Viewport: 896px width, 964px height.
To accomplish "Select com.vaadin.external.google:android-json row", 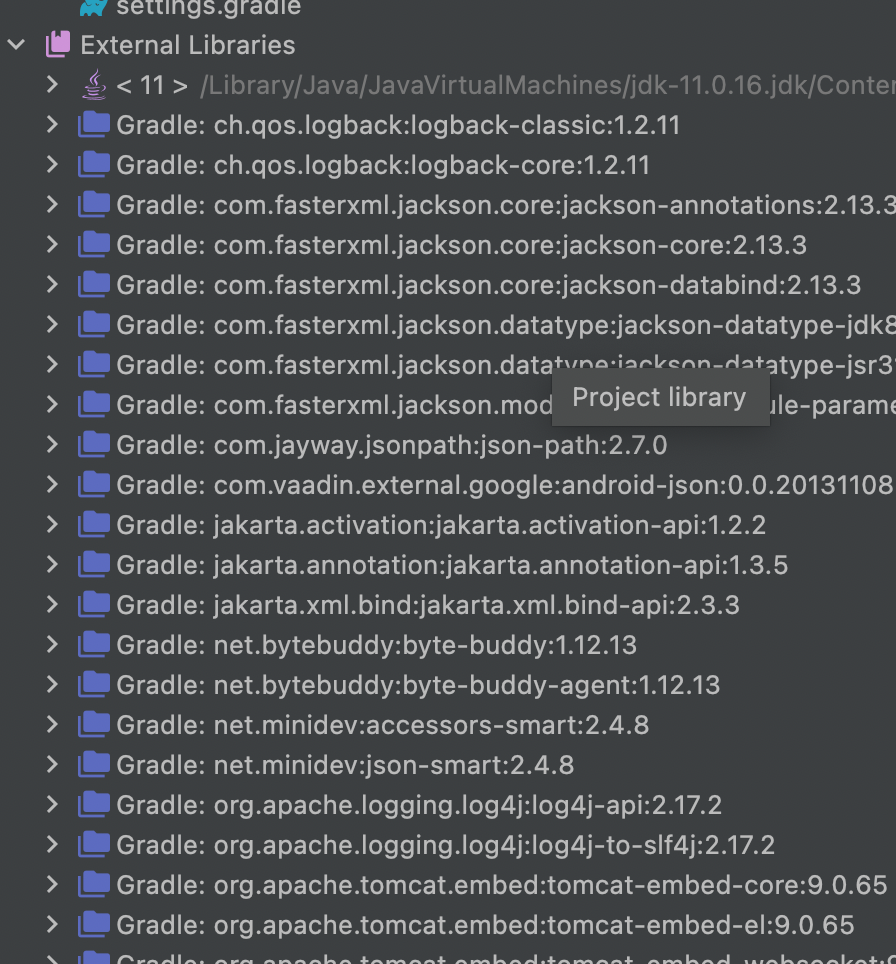I will tap(504, 485).
